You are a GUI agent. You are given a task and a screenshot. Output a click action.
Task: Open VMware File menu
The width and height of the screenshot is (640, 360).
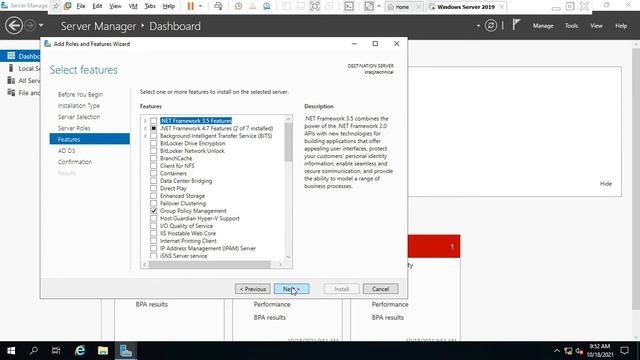point(81,6)
